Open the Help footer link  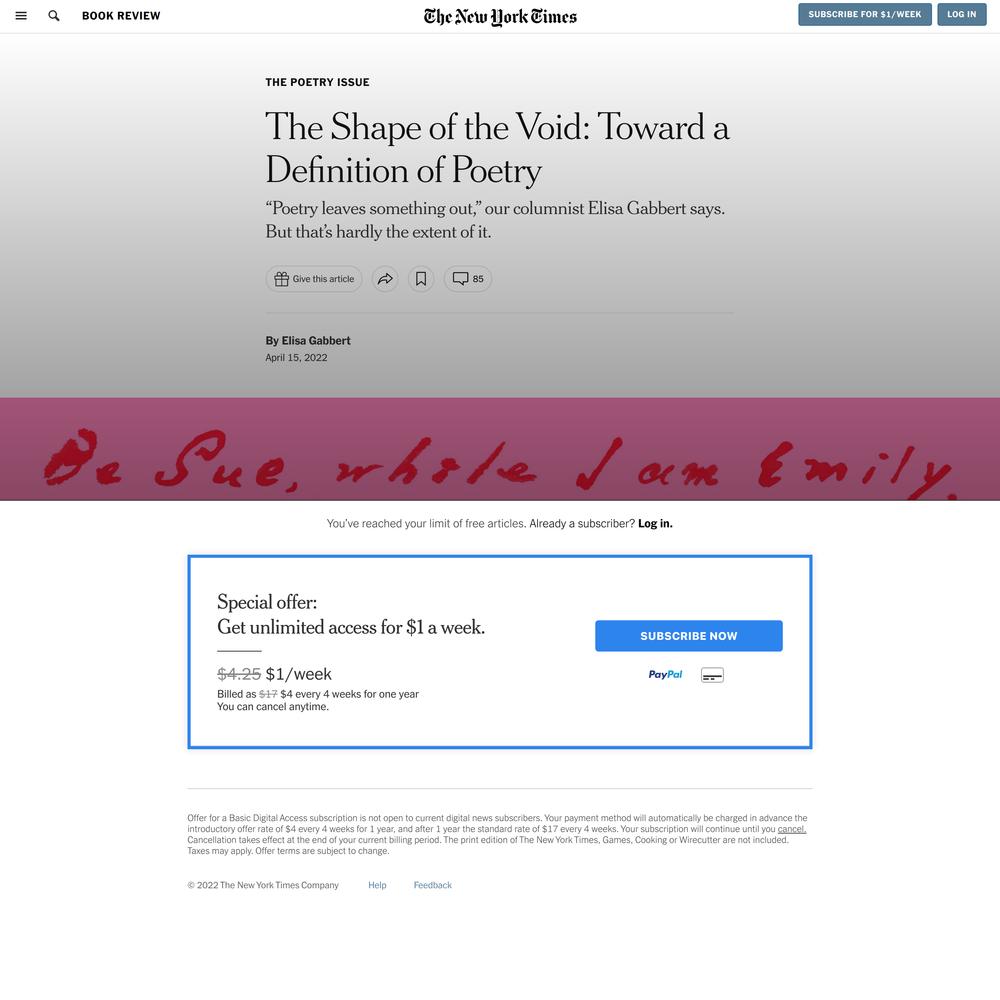click(377, 885)
